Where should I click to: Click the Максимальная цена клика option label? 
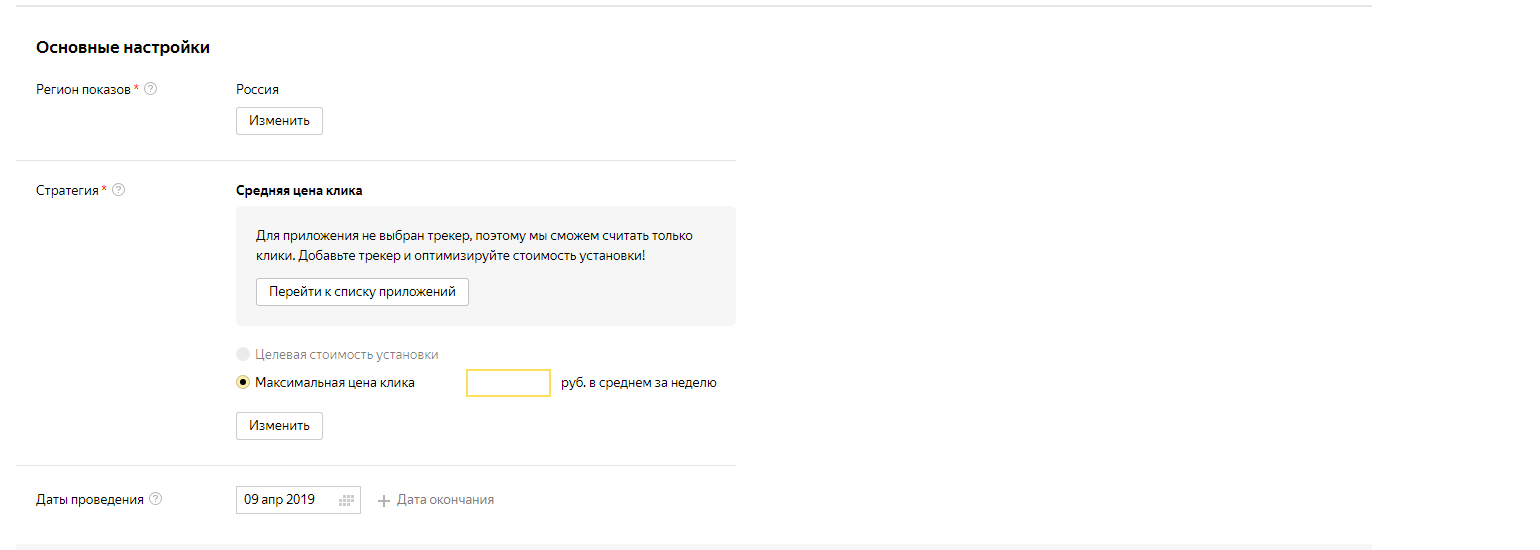pos(335,382)
